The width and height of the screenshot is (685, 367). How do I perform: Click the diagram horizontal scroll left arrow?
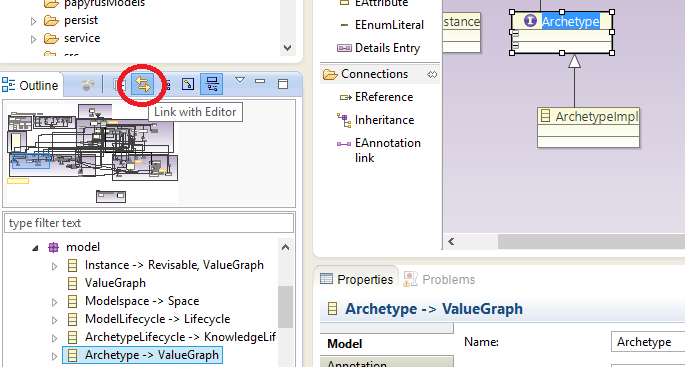click(451, 241)
